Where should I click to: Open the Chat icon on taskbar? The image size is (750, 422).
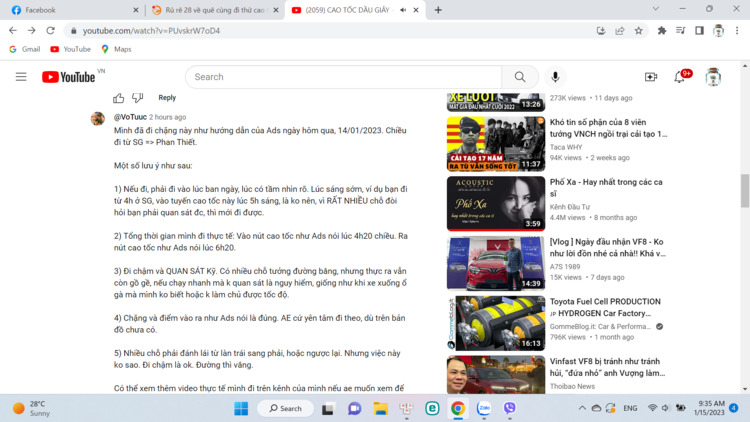click(x=354, y=408)
